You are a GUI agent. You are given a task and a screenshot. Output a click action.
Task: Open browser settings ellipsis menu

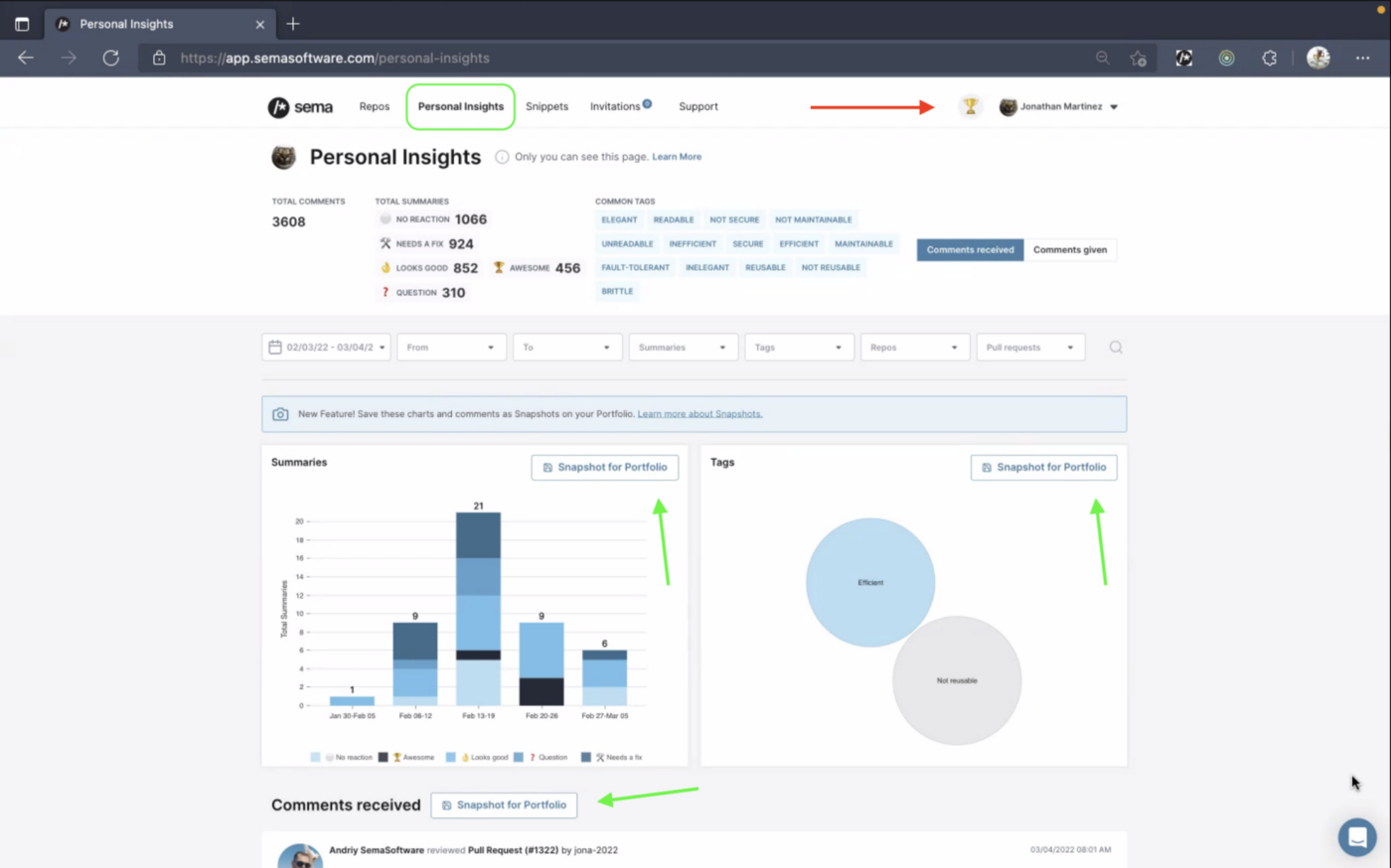point(1362,58)
